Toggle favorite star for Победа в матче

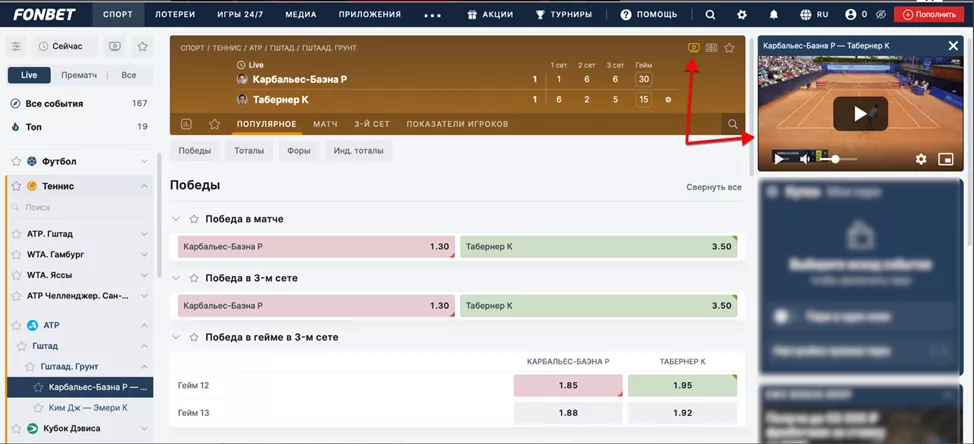(x=194, y=219)
